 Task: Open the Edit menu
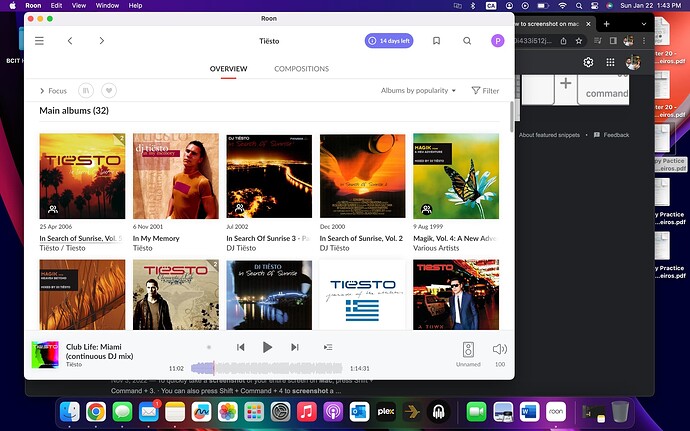coord(56,5)
